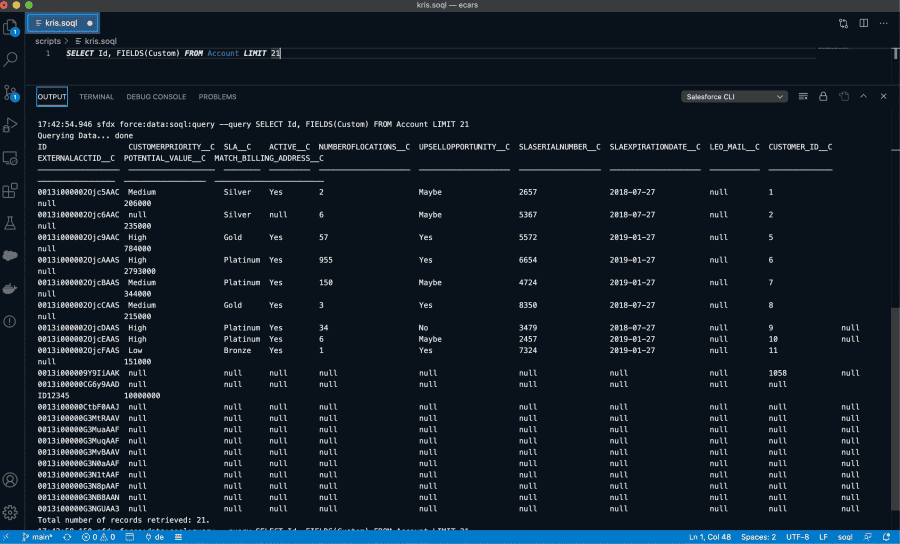Change language mode soql

(845, 537)
